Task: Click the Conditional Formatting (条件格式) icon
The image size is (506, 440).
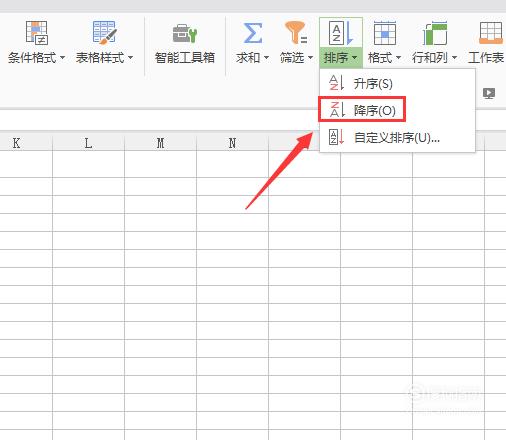Action: 37,32
